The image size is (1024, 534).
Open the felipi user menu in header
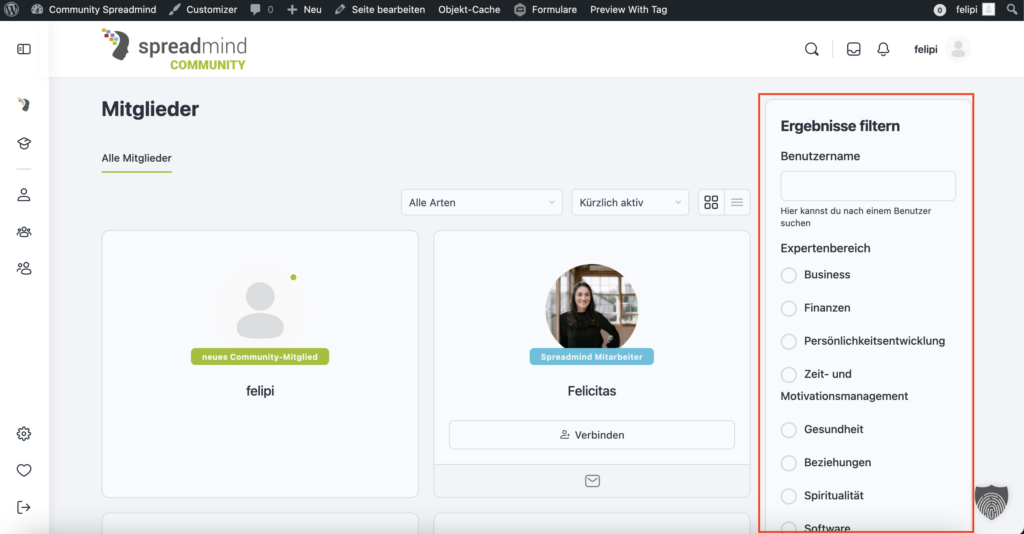[x=940, y=49]
